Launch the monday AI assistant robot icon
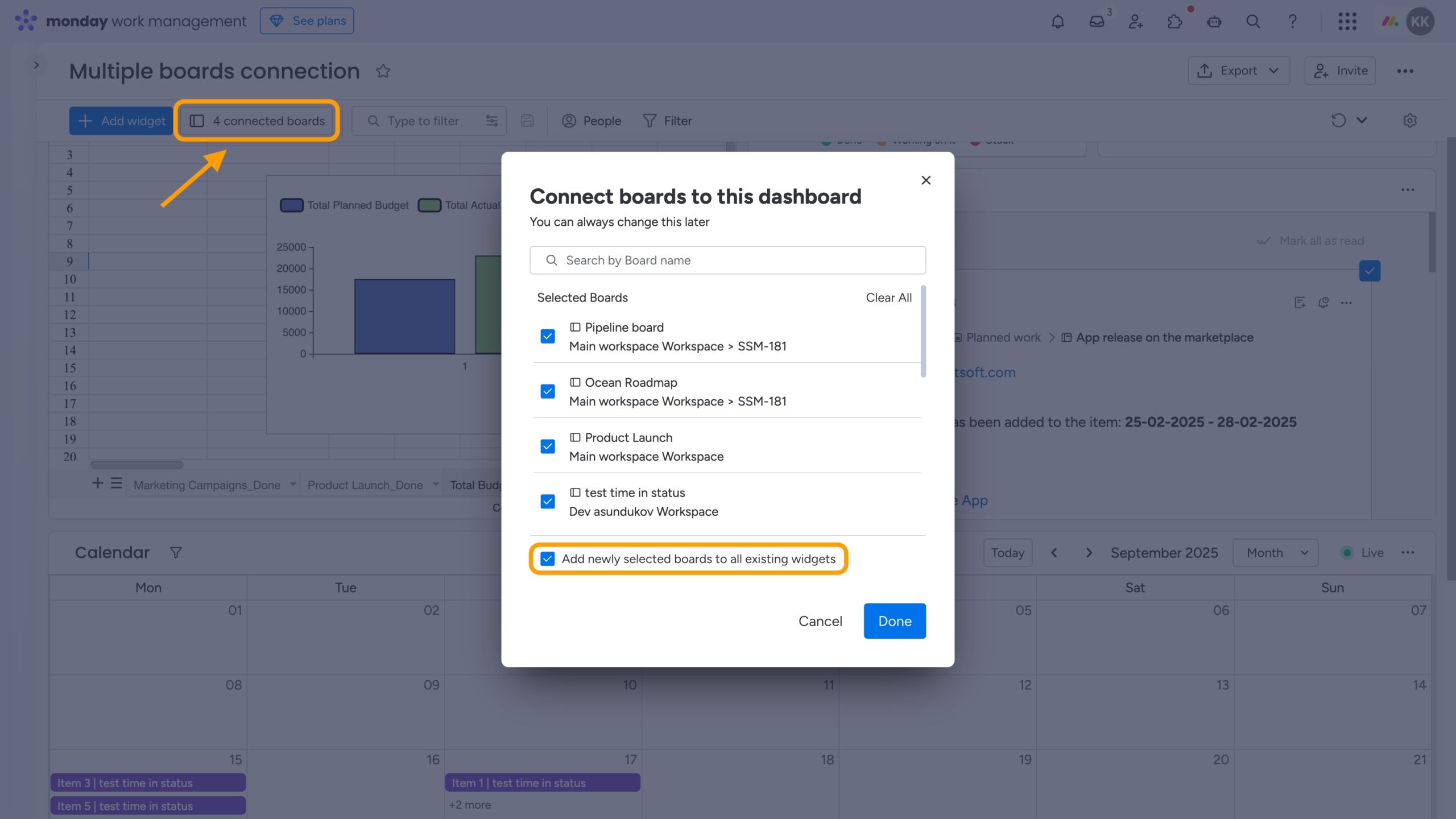1456x819 pixels. 1214,21
